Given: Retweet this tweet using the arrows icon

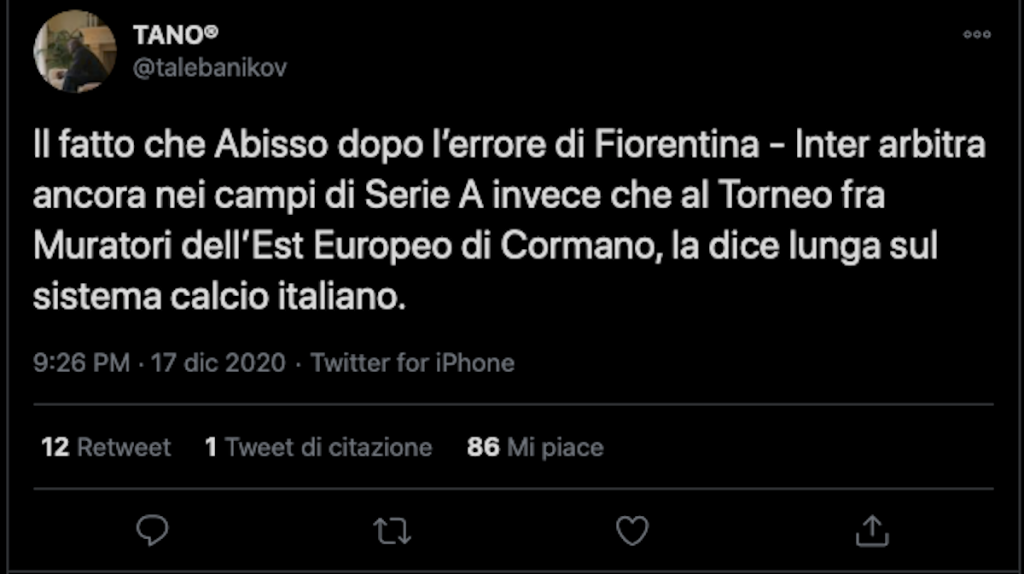Looking at the screenshot, I should click(x=392, y=530).
